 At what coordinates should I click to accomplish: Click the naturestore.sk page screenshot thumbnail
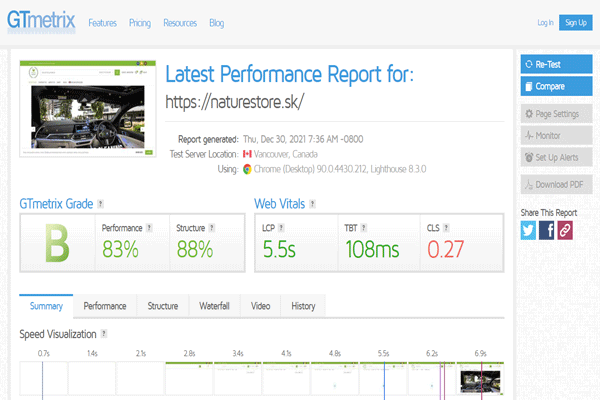pos(89,110)
